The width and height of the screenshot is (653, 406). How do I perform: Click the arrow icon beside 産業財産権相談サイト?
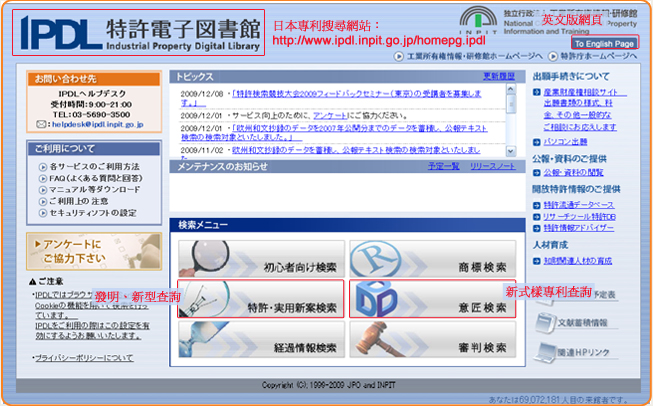[536, 92]
